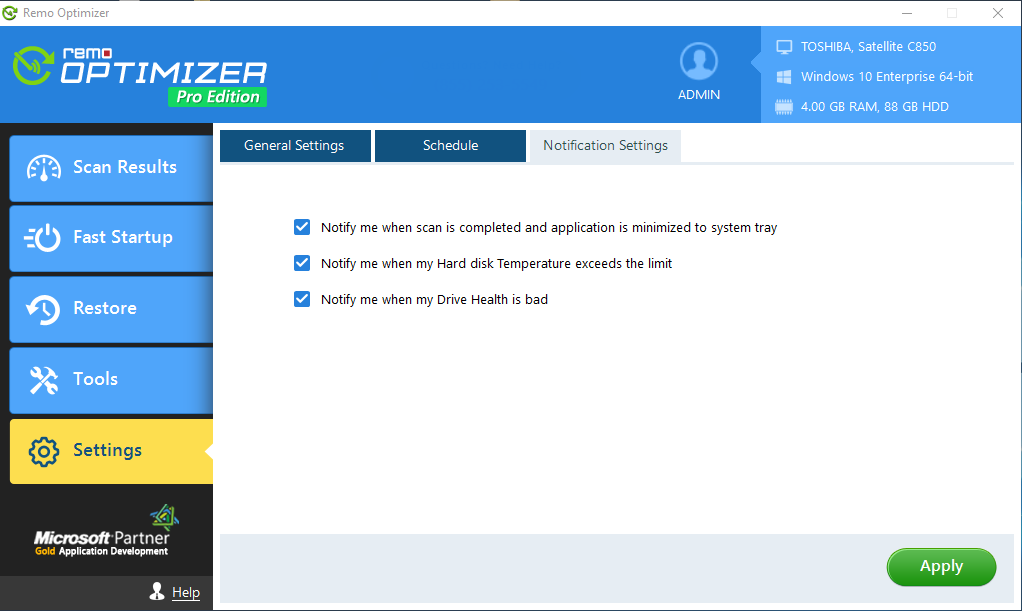Click the Tools crossed-wrenches icon
The height and width of the screenshot is (611, 1022).
tap(42, 380)
